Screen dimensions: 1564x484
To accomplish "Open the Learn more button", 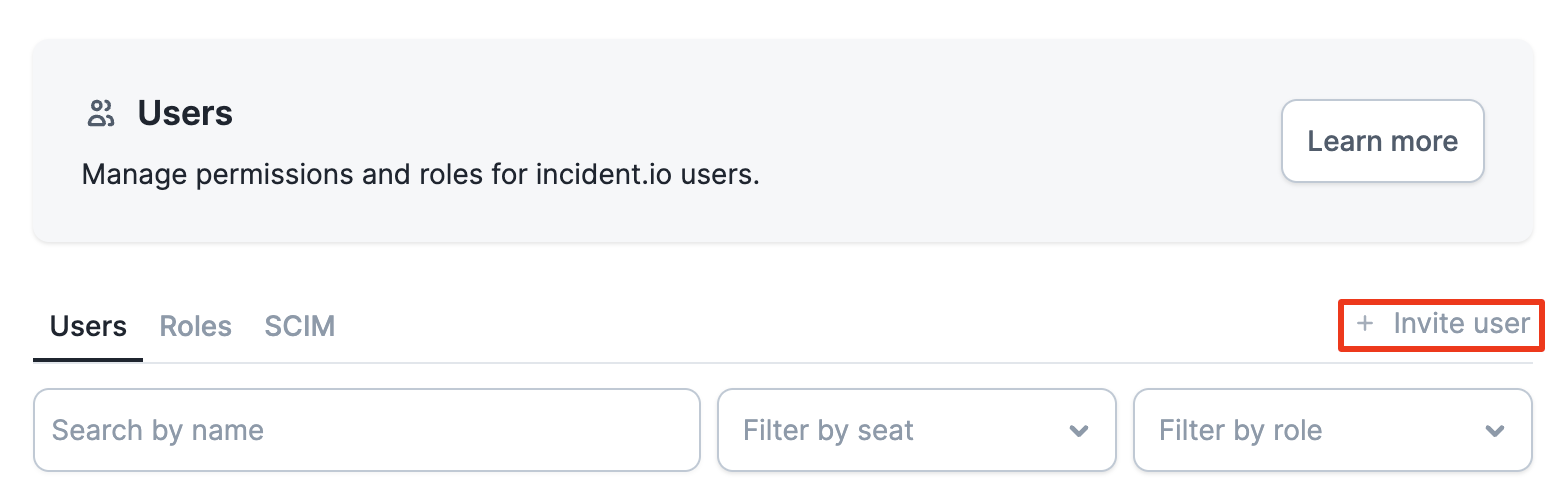I will pyautogui.click(x=1382, y=141).
